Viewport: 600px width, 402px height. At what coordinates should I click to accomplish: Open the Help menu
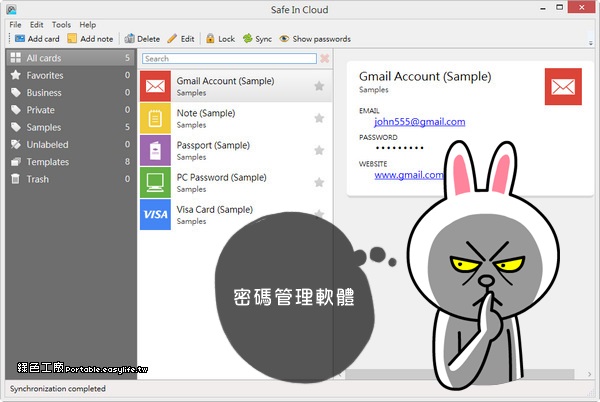pyautogui.click(x=88, y=24)
